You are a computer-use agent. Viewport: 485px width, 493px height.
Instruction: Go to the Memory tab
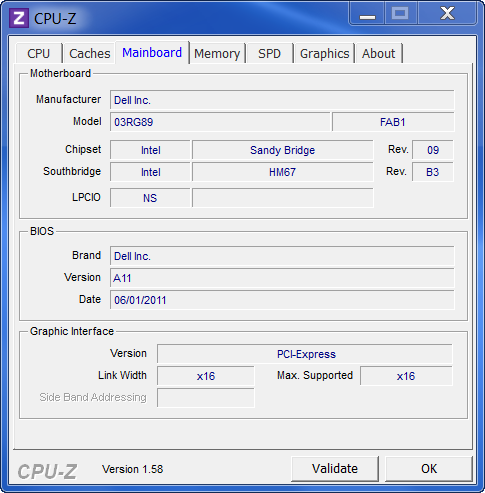[x=217, y=53]
